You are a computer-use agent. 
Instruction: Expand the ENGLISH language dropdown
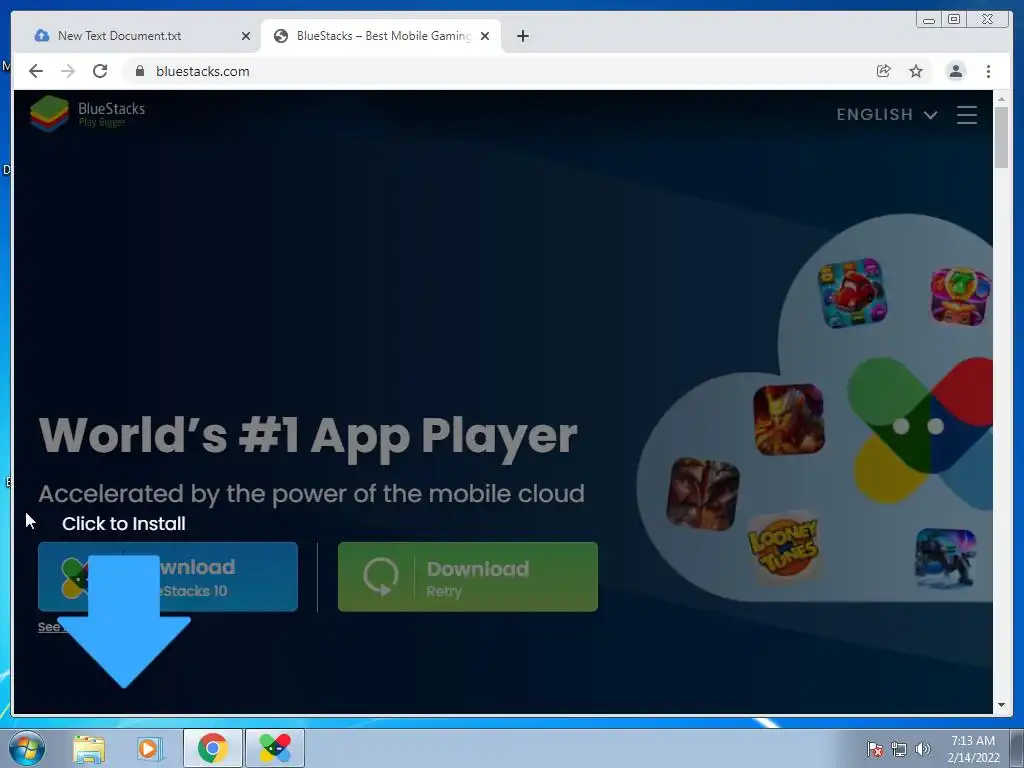(887, 114)
